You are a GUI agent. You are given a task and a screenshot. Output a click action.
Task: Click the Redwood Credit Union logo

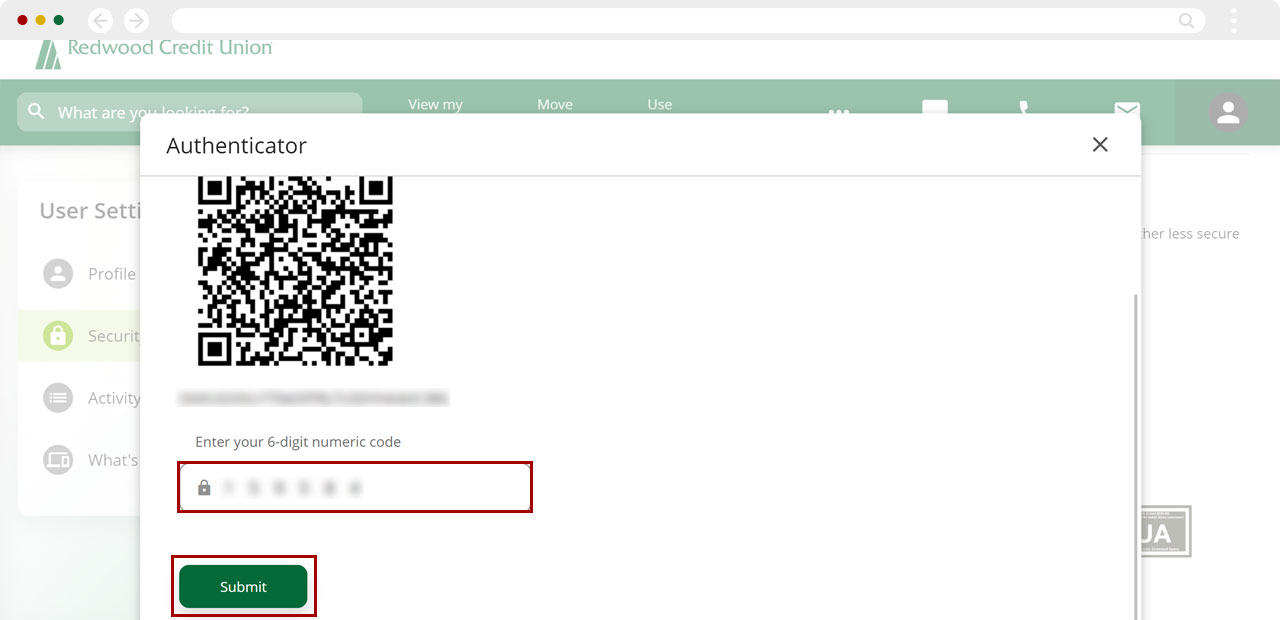(x=153, y=53)
